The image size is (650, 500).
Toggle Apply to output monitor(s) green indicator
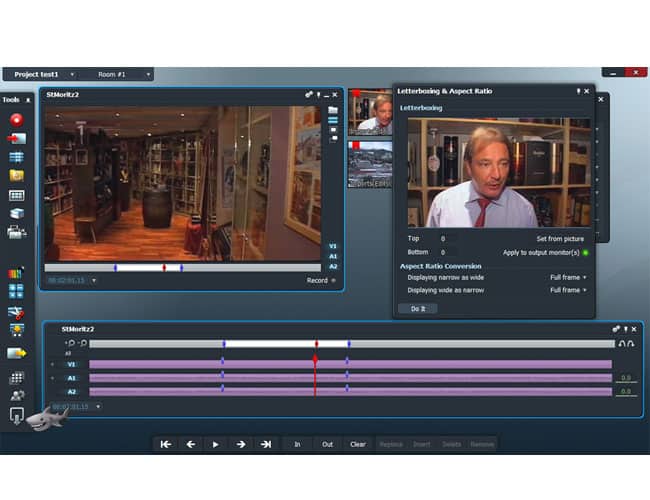pyautogui.click(x=586, y=252)
